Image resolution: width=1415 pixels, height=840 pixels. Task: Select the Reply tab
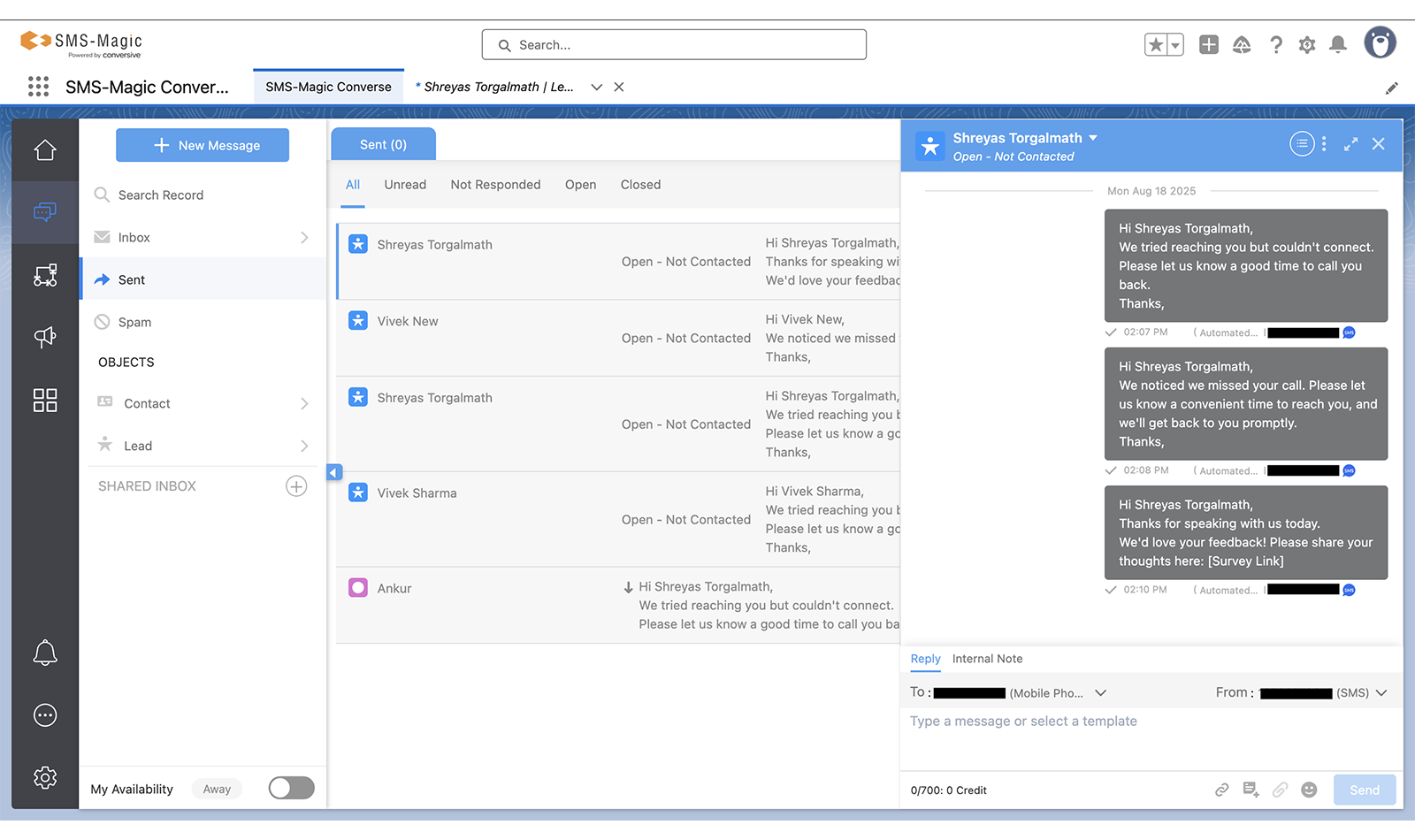pyautogui.click(x=925, y=659)
